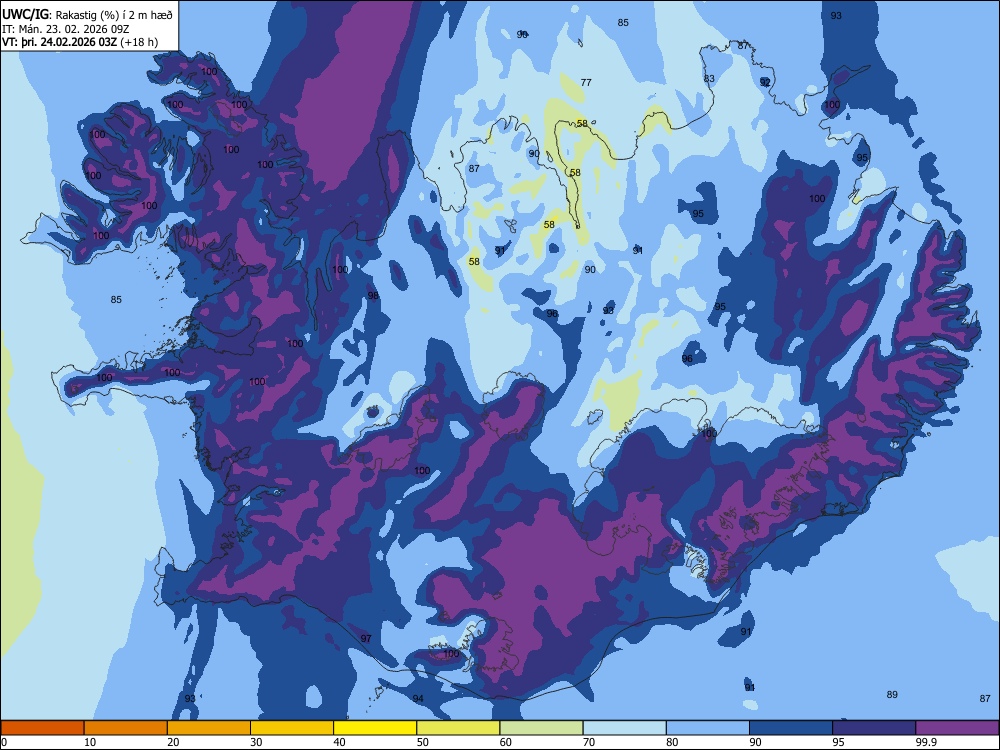
Task: Click the 30–40 golden yellow legend swatch
Action: 292,728
